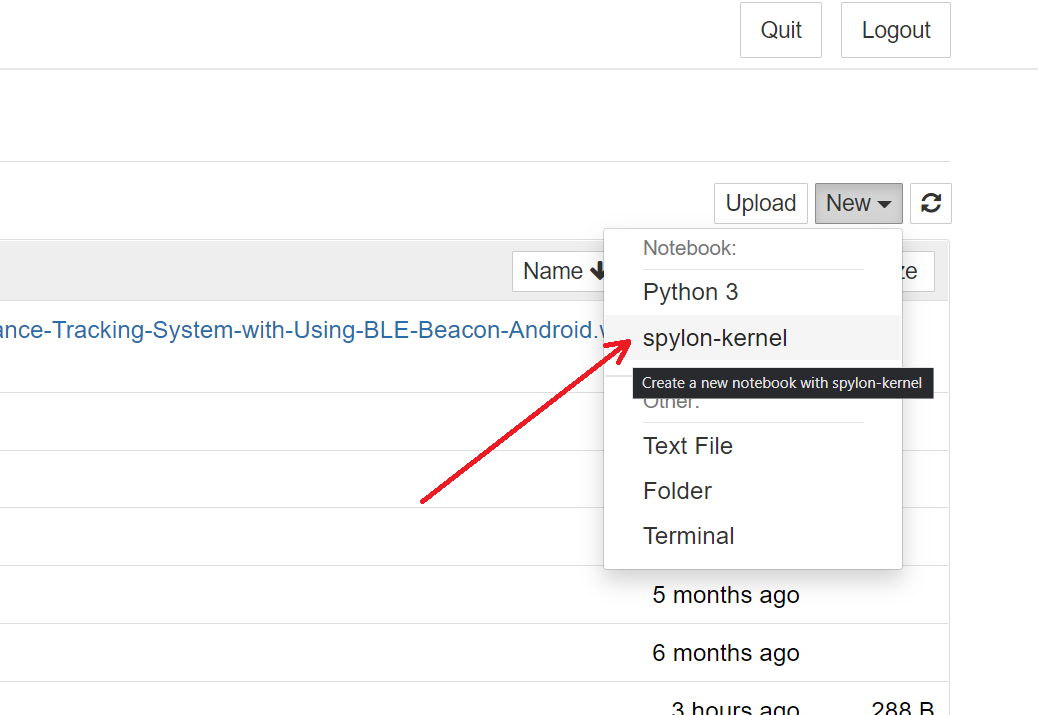Image resolution: width=1038 pixels, height=715 pixels.
Task: Sort files by Name column
Action: pos(553,271)
